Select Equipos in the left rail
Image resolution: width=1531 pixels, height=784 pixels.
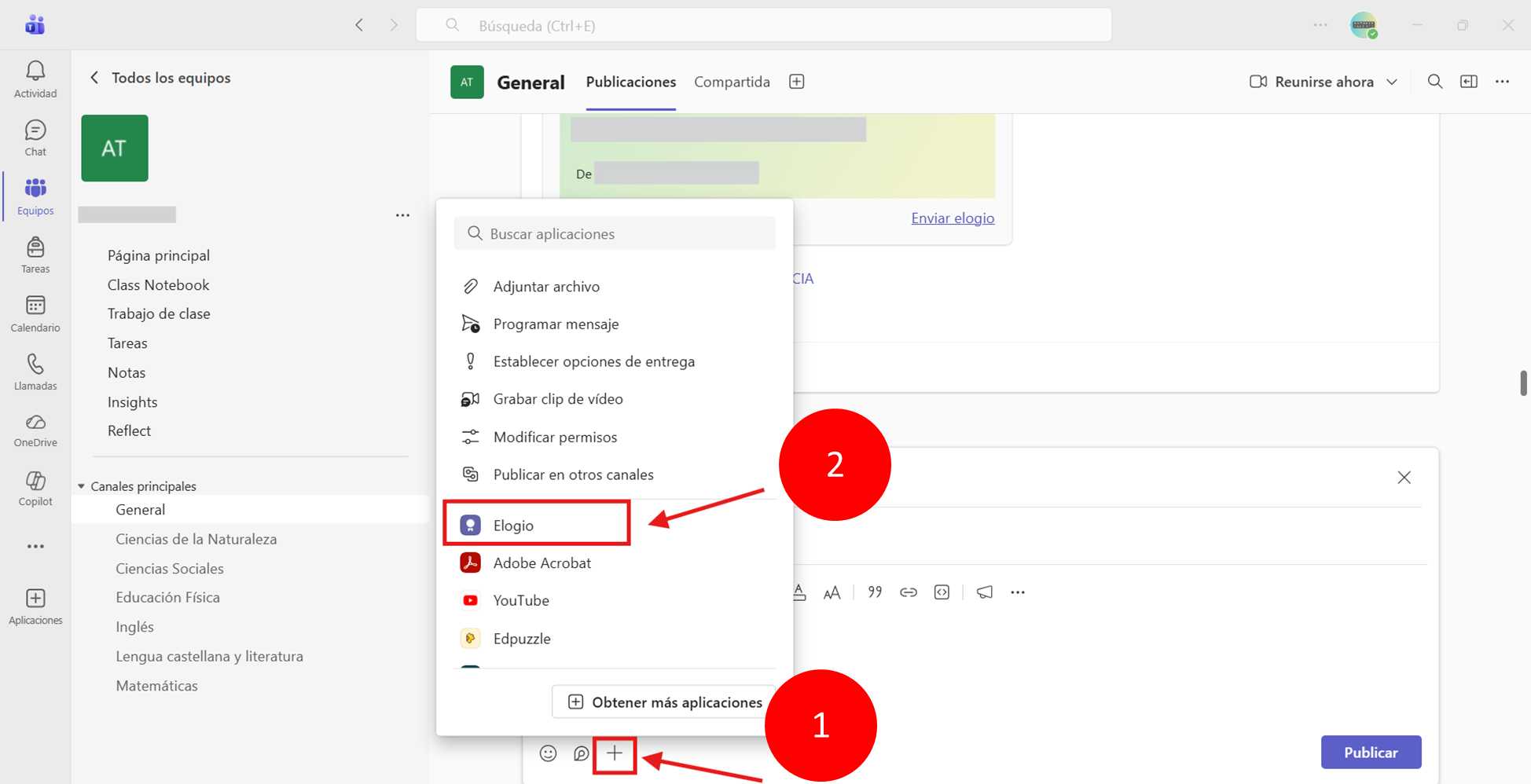click(x=35, y=196)
